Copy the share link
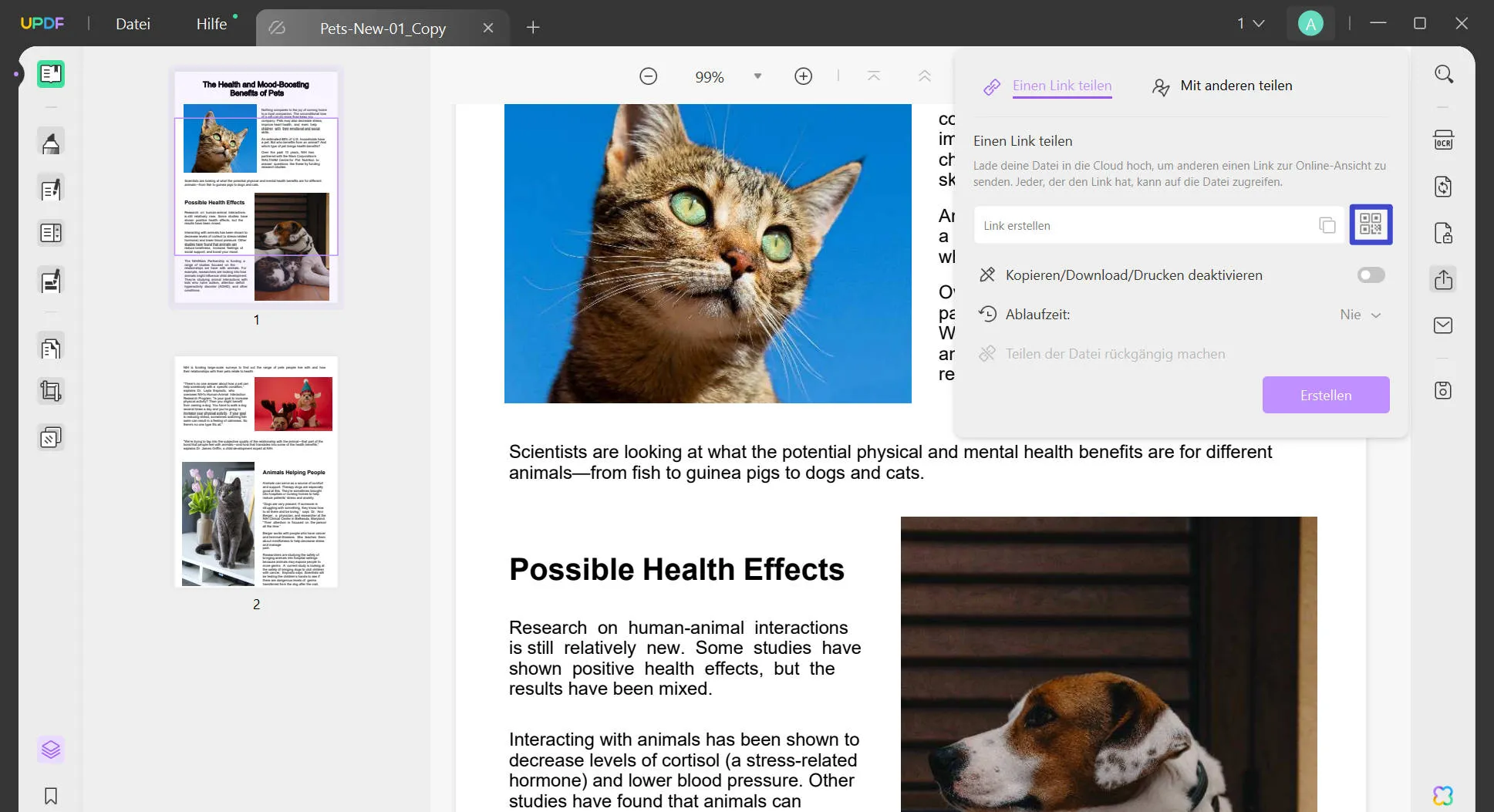This screenshot has height=812, width=1494. pos(1327,225)
